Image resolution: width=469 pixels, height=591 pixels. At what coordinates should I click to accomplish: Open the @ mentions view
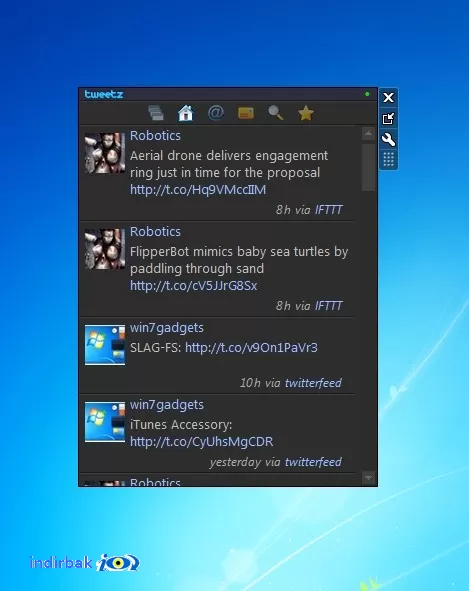click(216, 113)
